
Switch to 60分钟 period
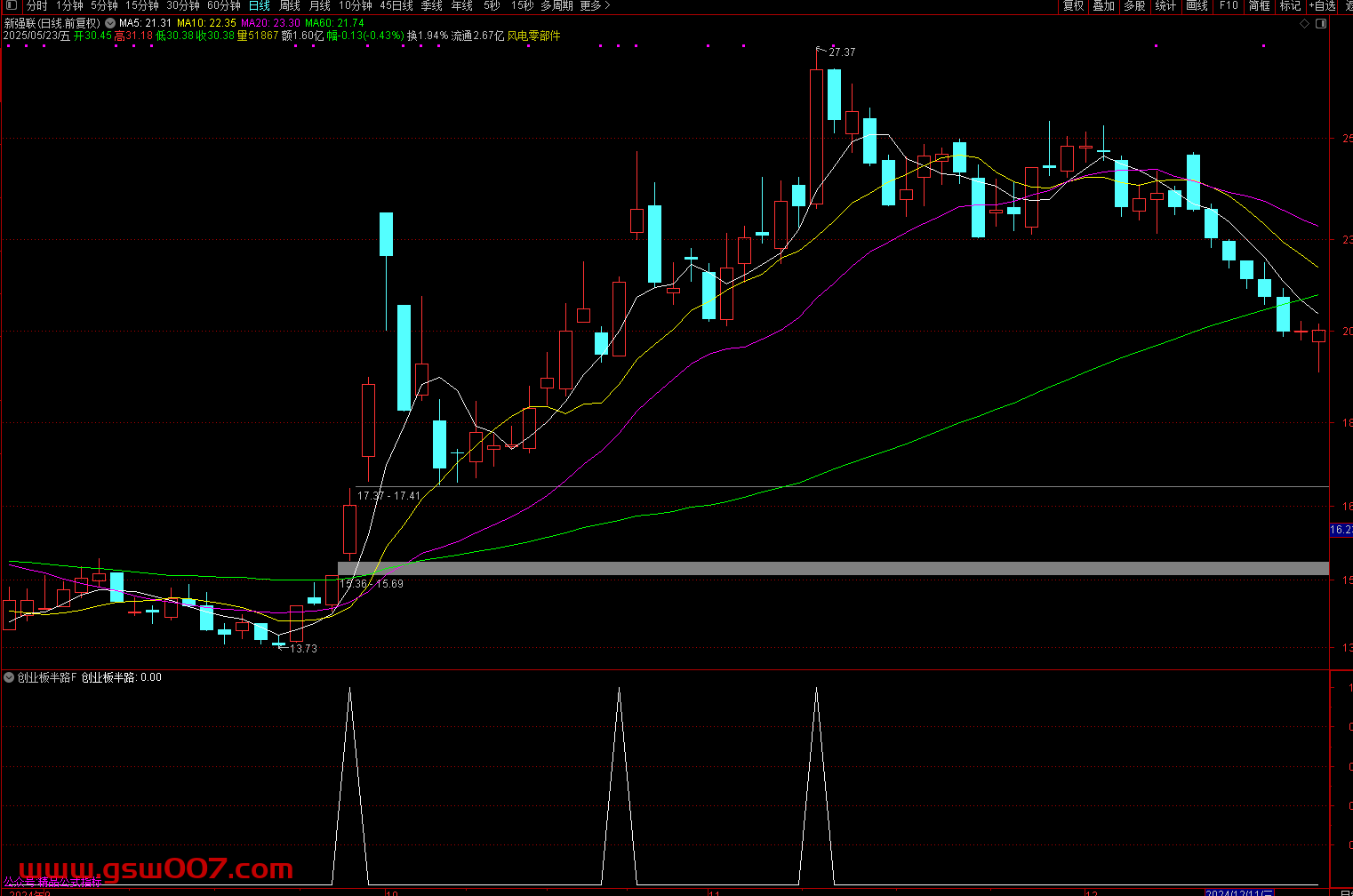tap(223, 5)
